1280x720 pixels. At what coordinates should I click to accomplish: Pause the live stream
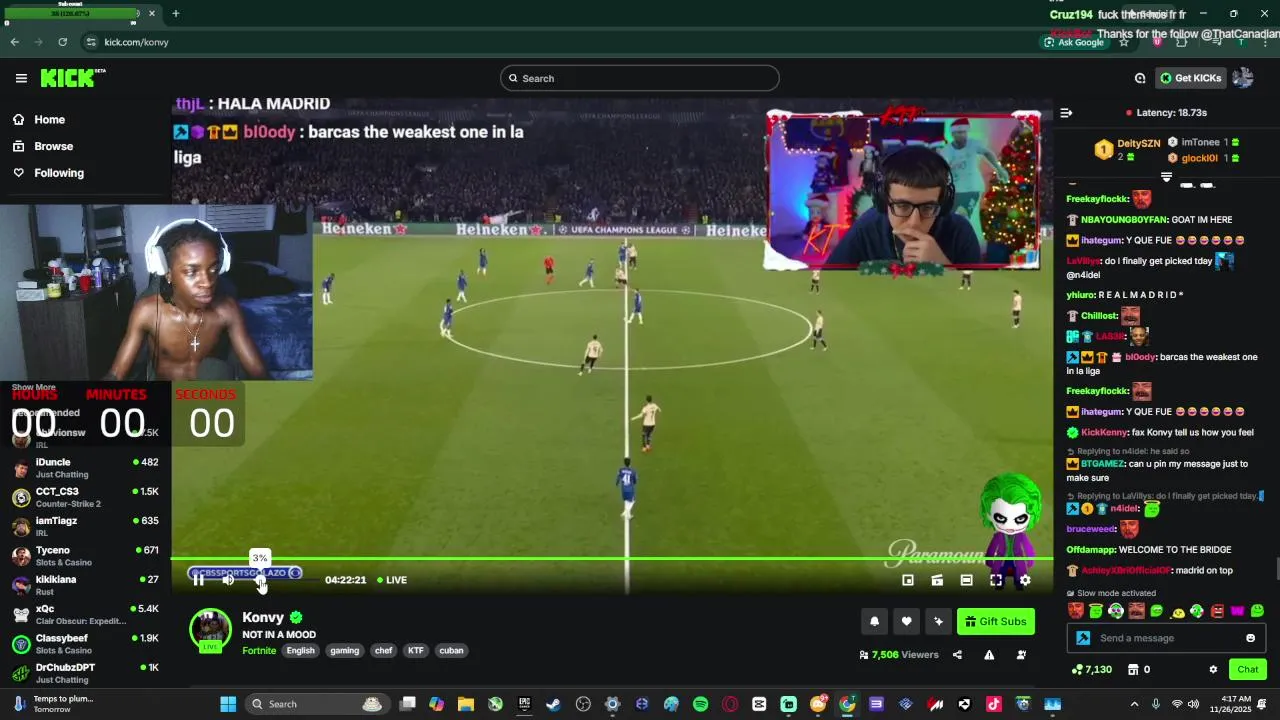click(x=198, y=580)
